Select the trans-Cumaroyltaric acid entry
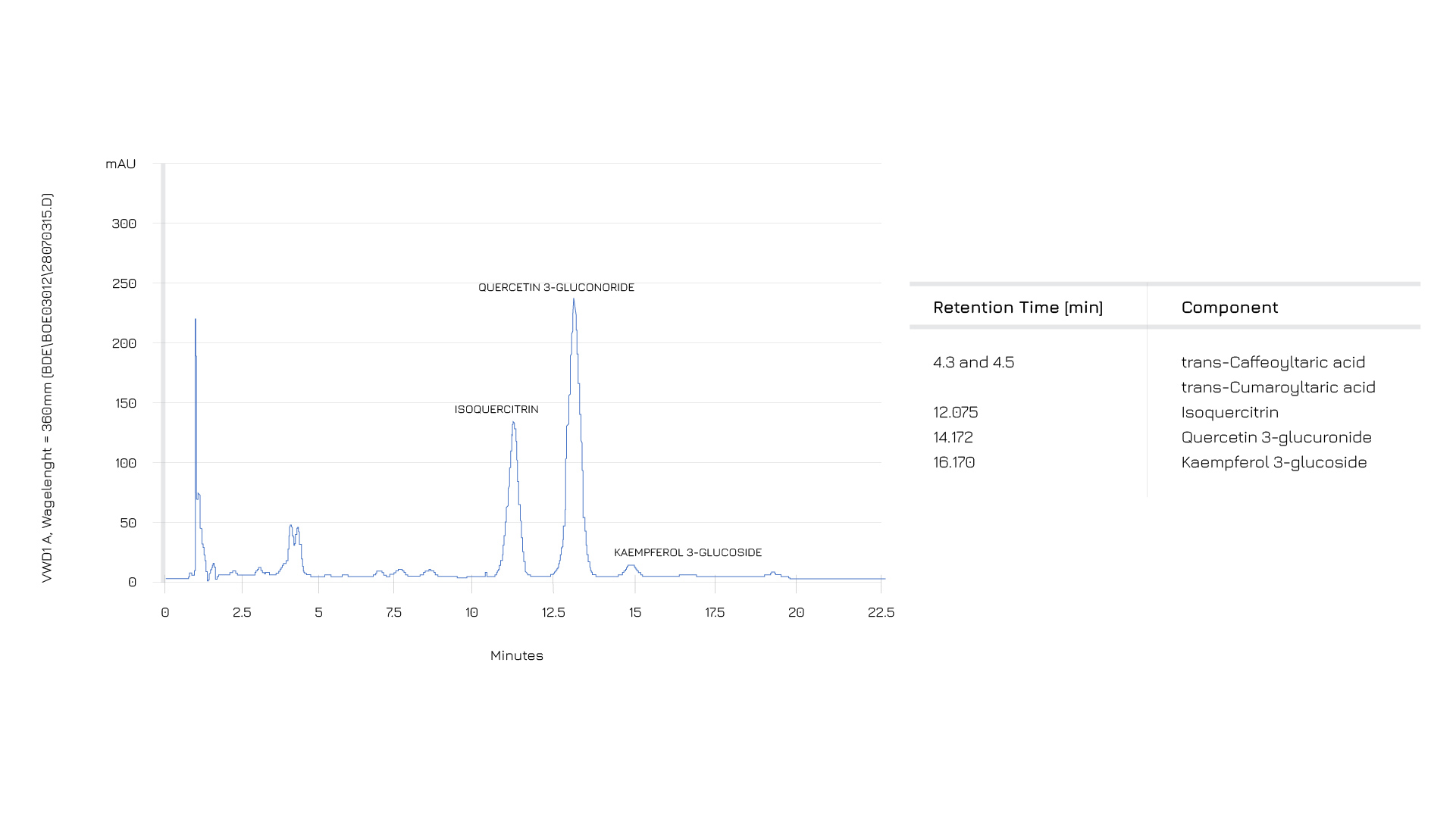This screenshot has height=819, width=1456. (1278, 387)
